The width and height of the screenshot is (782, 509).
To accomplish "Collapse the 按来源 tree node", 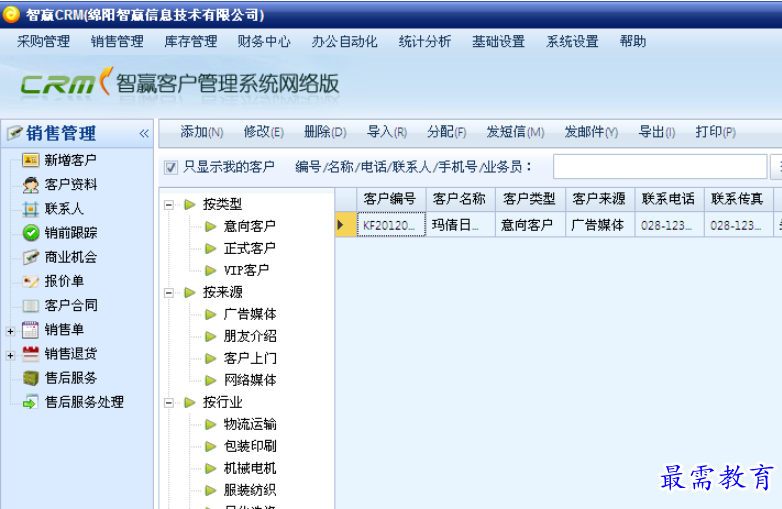I will (169, 293).
